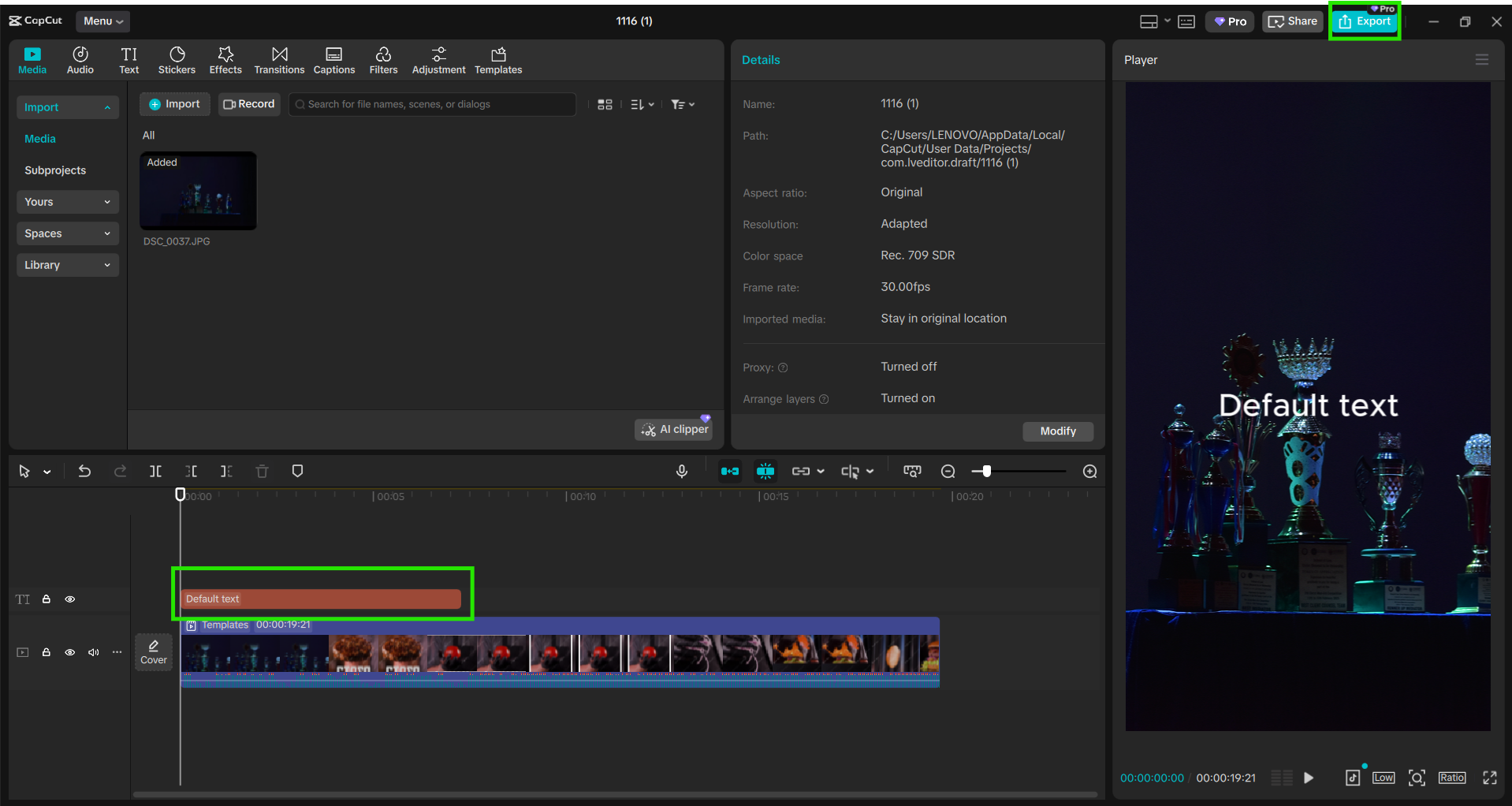This screenshot has width=1512, height=806.
Task: Enter full screen preview in player
Action: click(x=1489, y=778)
